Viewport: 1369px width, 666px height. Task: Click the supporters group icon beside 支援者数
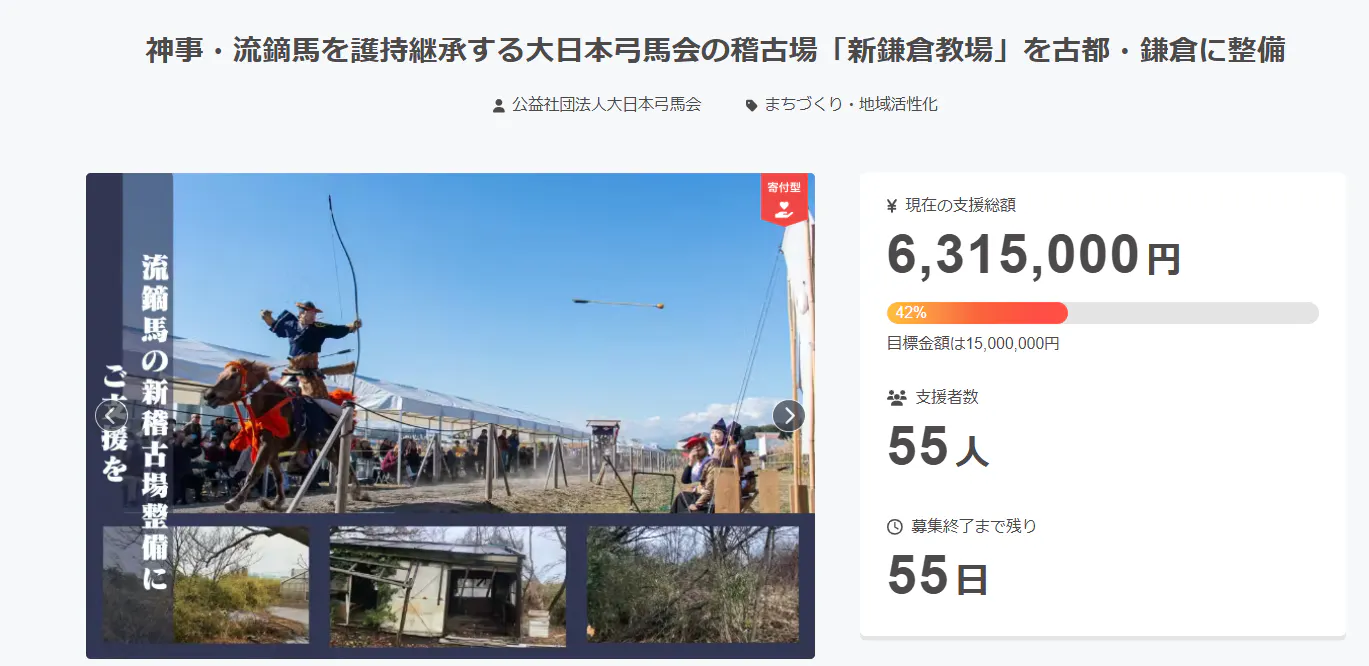[896, 397]
